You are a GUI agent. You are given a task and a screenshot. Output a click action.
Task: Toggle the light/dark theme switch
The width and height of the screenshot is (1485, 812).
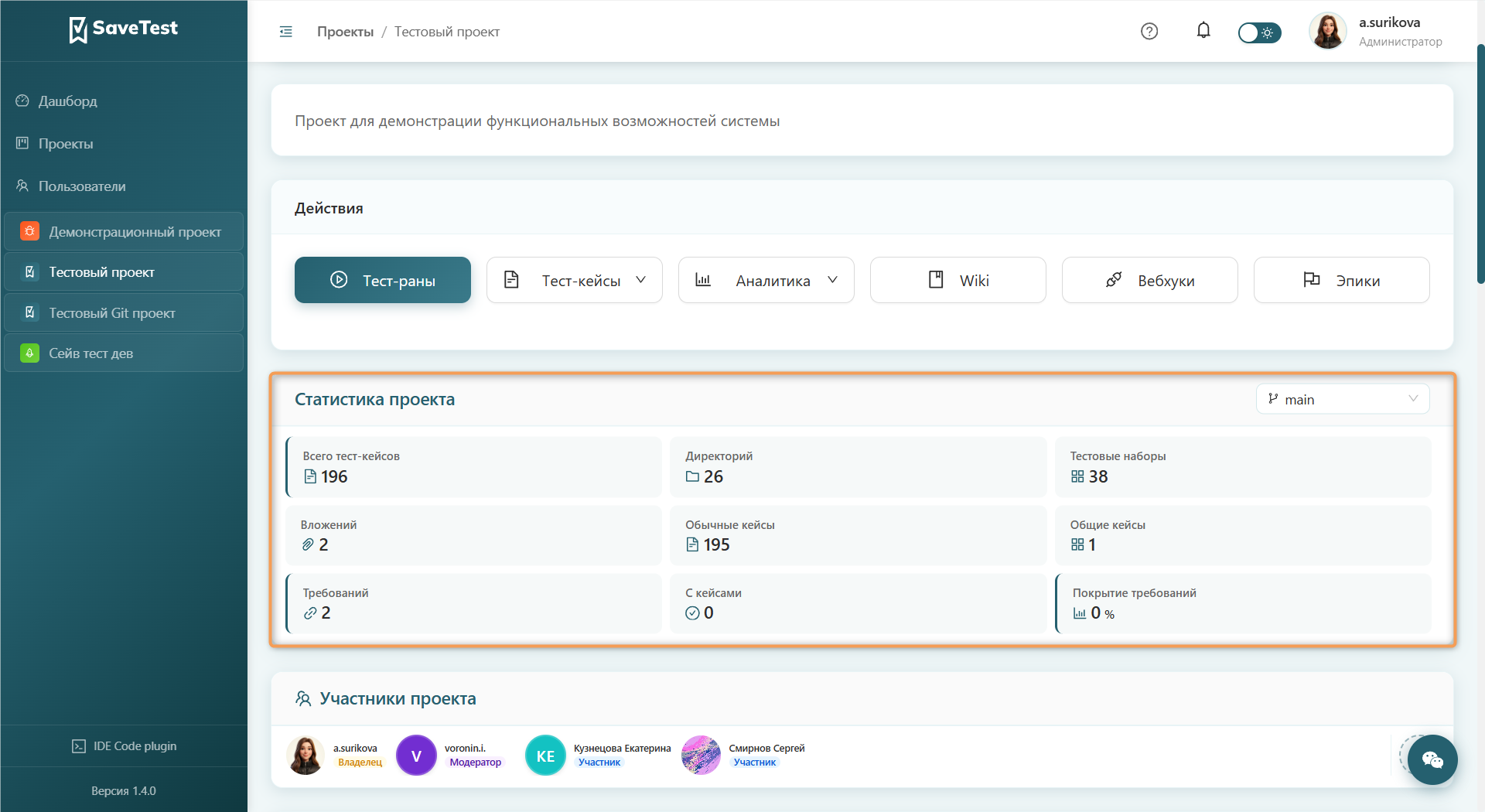point(1259,32)
